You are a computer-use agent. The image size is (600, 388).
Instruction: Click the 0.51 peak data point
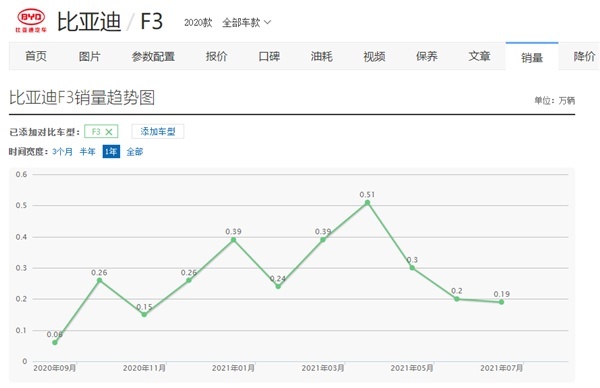click(367, 203)
